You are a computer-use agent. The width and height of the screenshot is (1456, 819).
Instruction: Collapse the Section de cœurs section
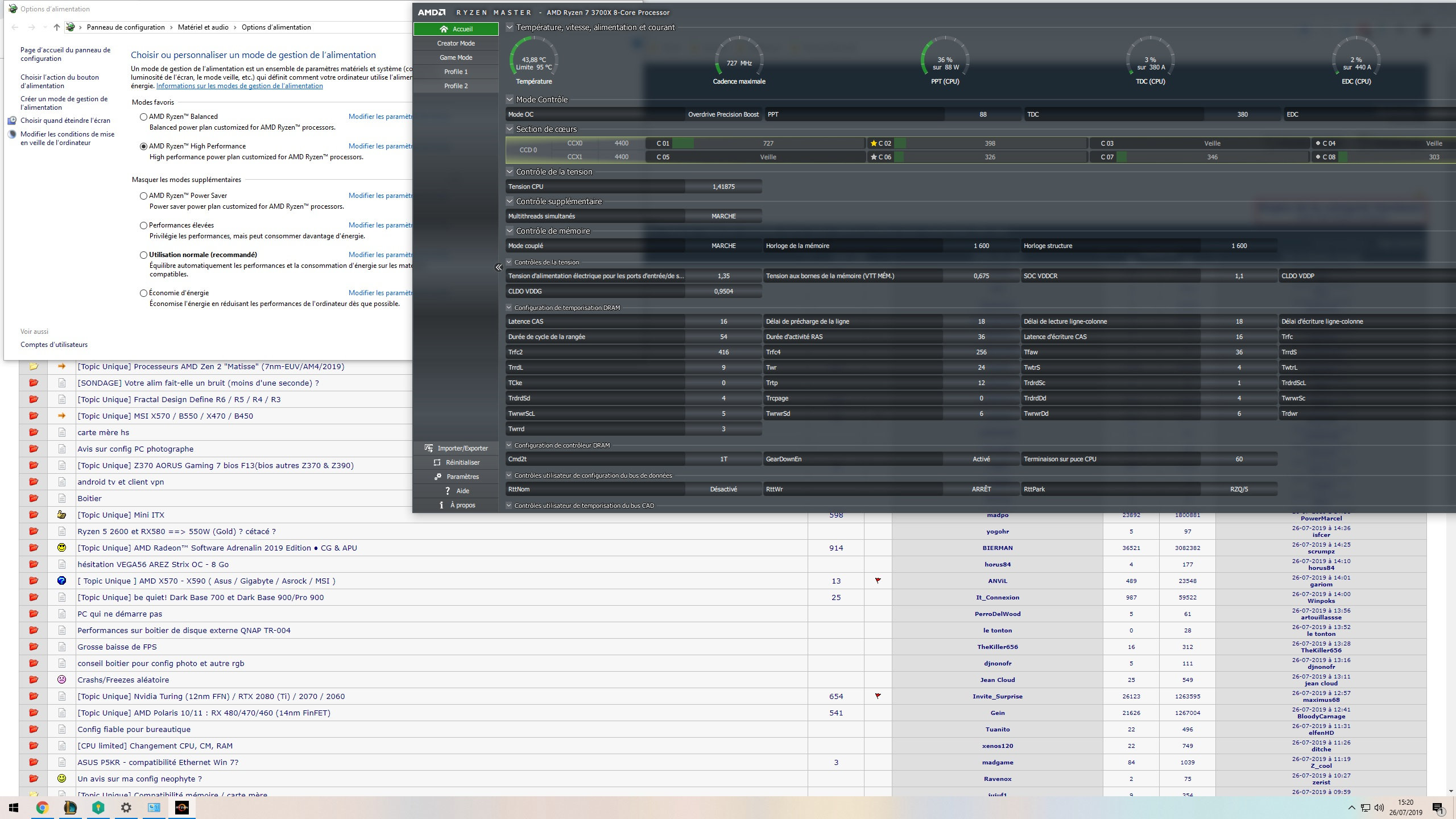coord(510,129)
